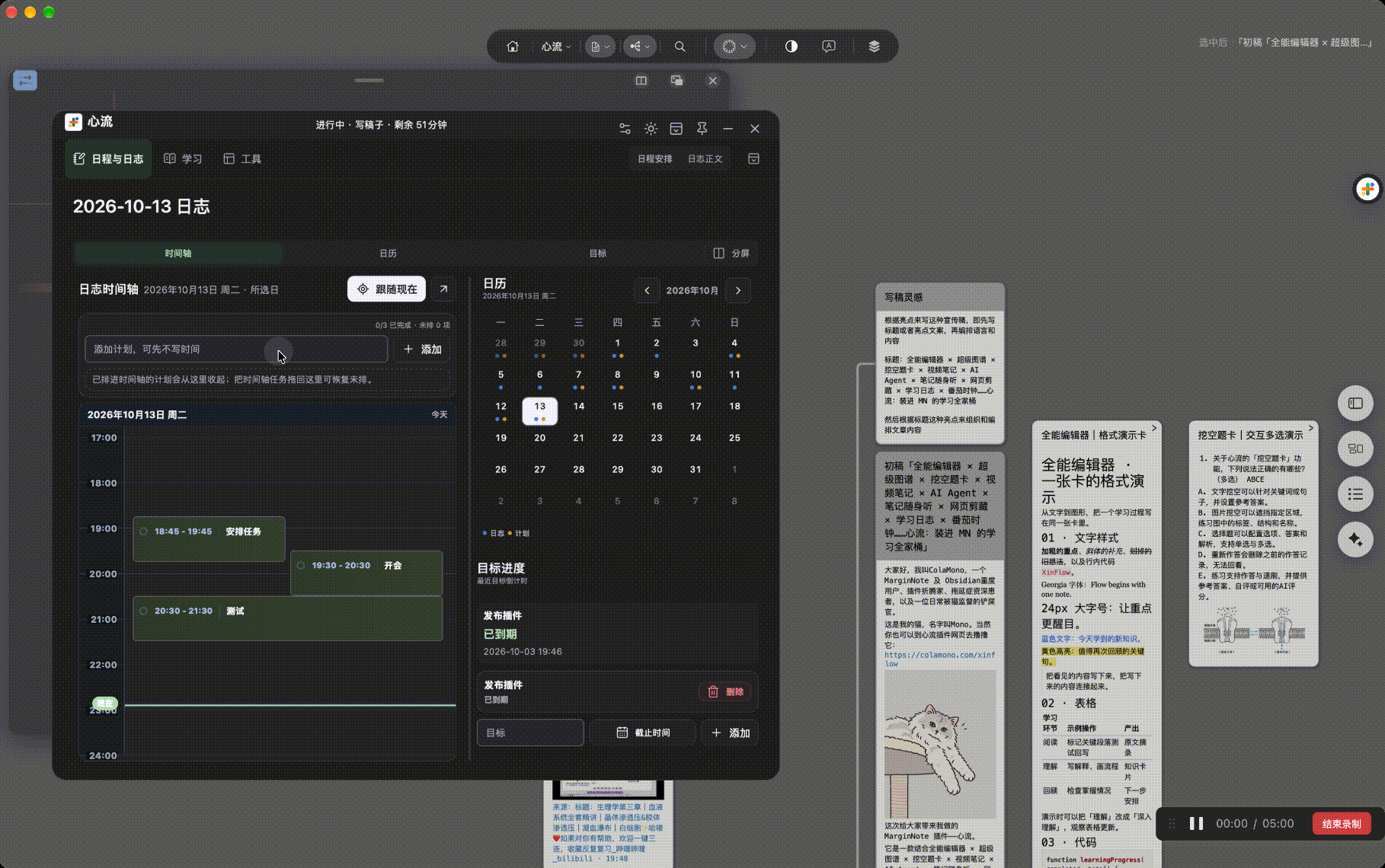Pin the 心流 window with pin icon

coord(702,129)
